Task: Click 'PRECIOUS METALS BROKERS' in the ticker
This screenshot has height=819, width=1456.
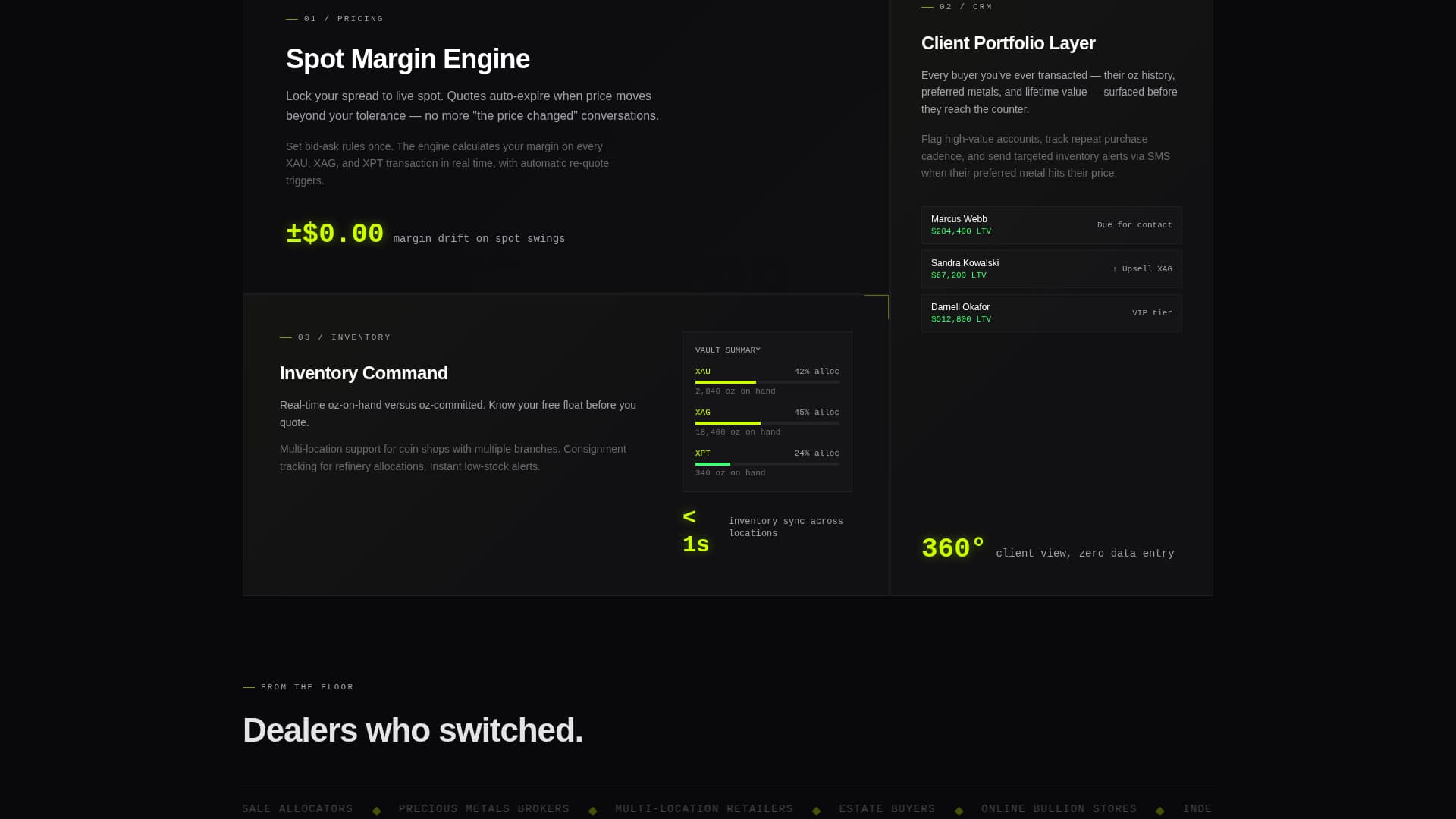Action: tap(484, 809)
